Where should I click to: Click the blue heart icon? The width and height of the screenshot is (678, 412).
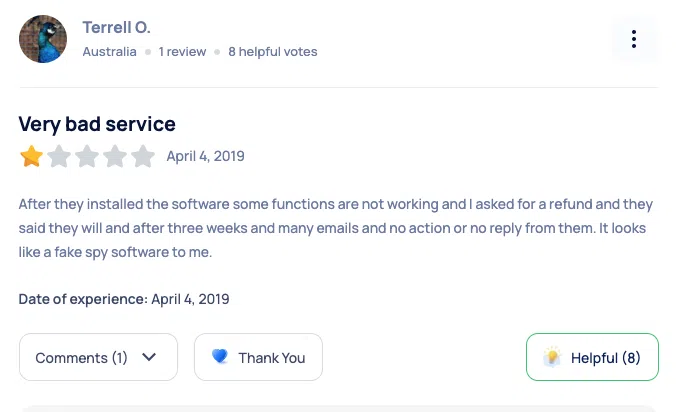point(220,357)
